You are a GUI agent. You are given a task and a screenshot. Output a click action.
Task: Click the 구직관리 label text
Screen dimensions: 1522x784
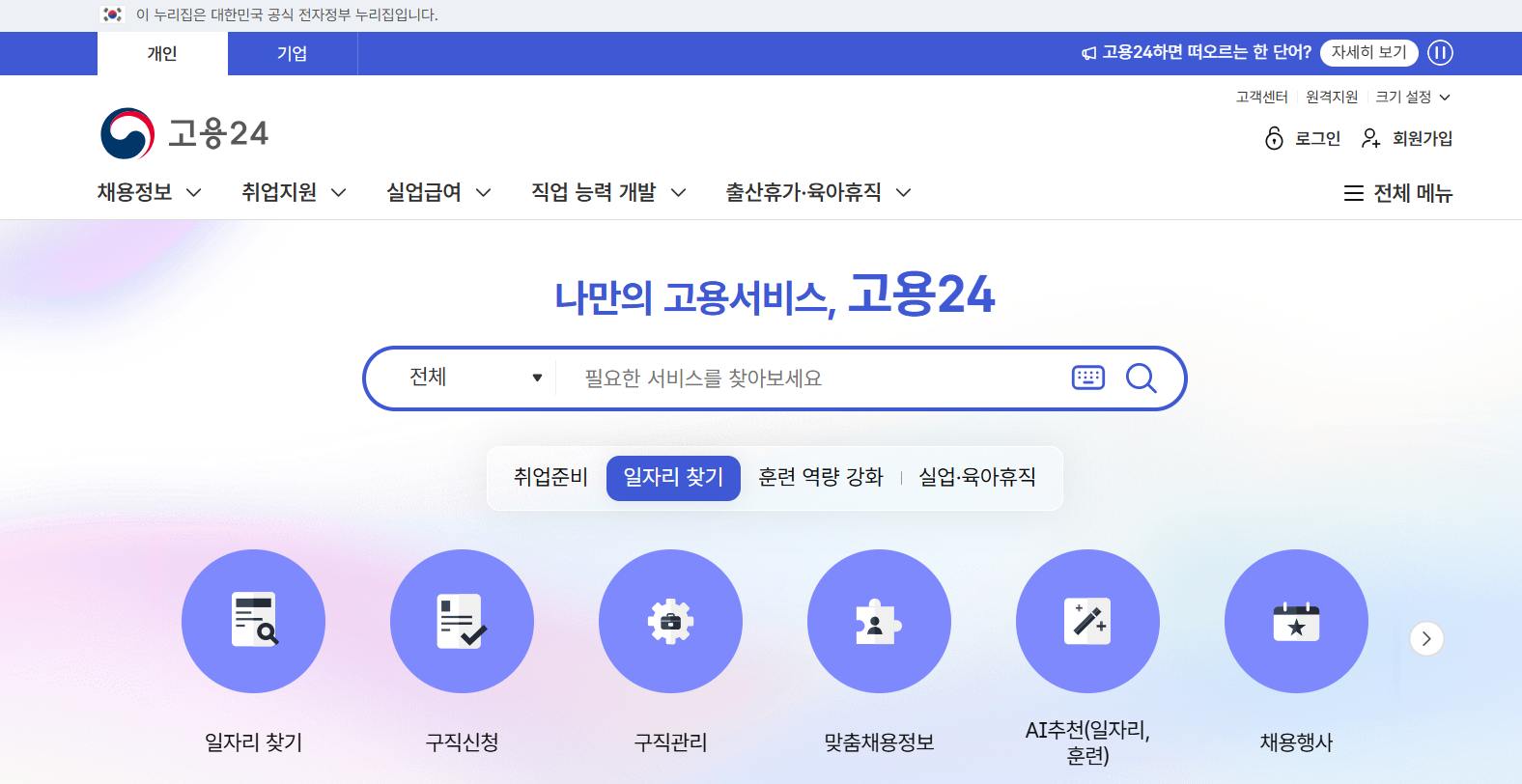tap(670, 742)
